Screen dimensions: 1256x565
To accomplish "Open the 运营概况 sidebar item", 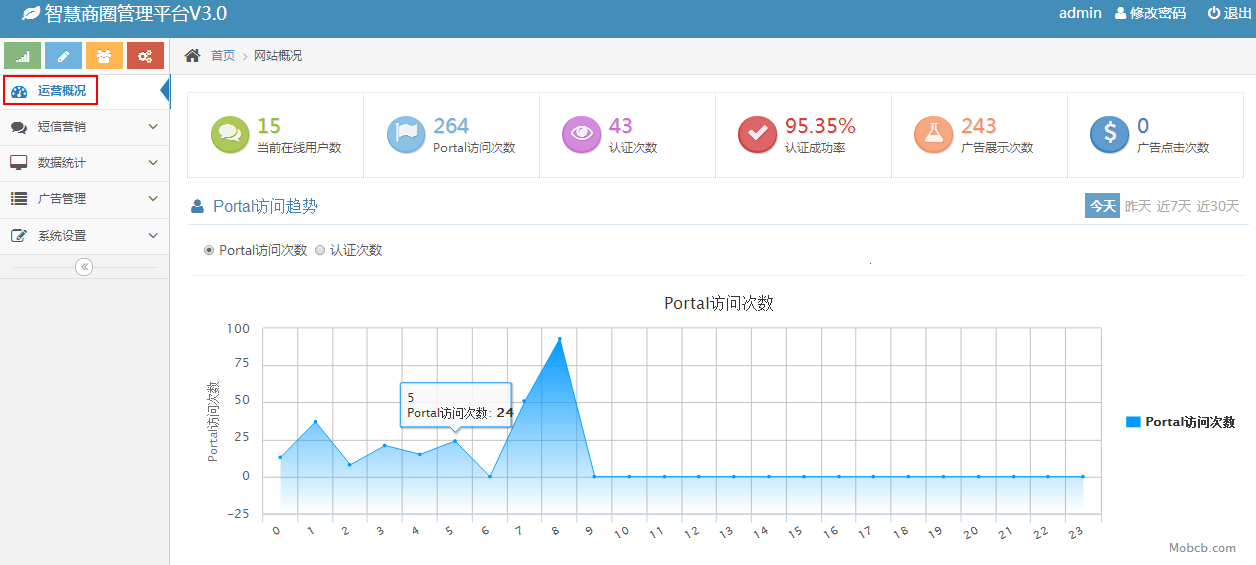I will point(61,91).
